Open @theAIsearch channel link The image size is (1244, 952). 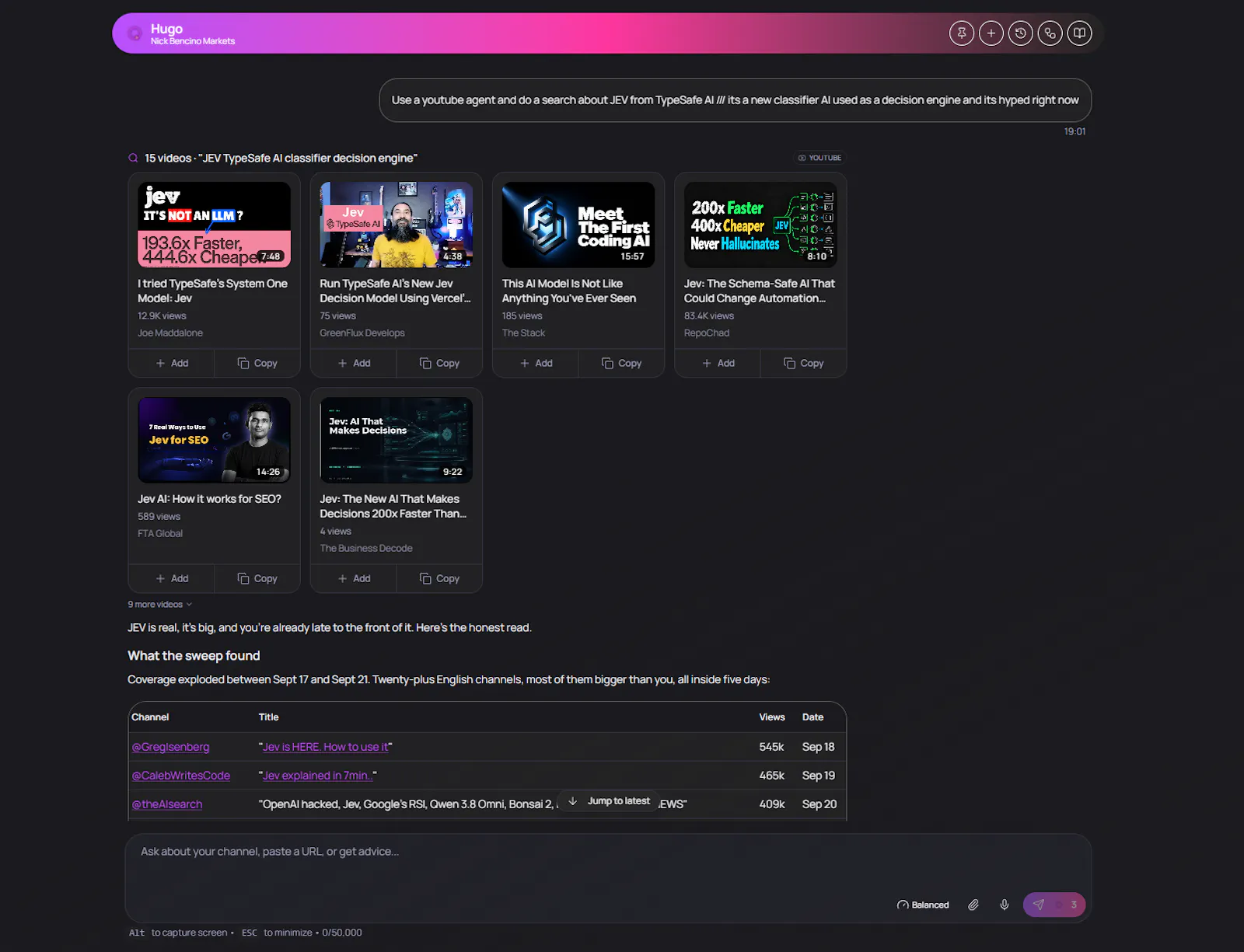(167, 804)
